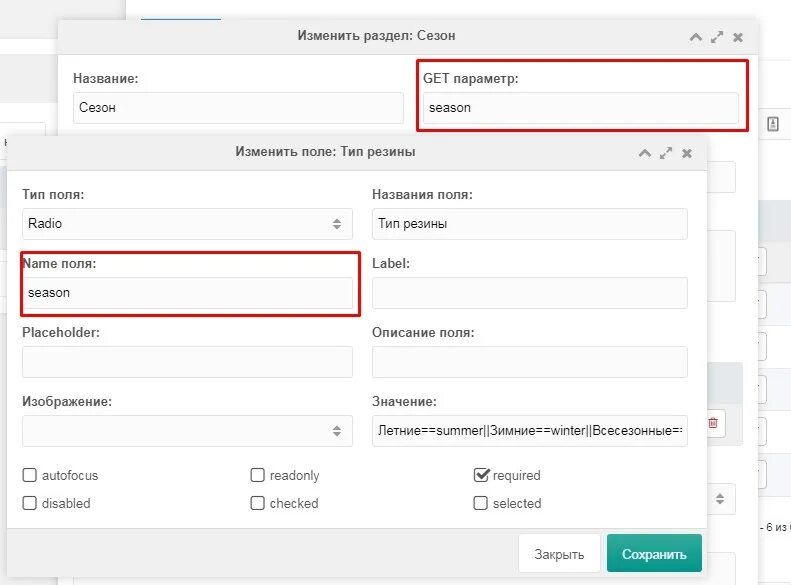791x585 pixels.
Task: Close the 'Изменить поле: Тип резины' dialog
Action: point(687,153)
